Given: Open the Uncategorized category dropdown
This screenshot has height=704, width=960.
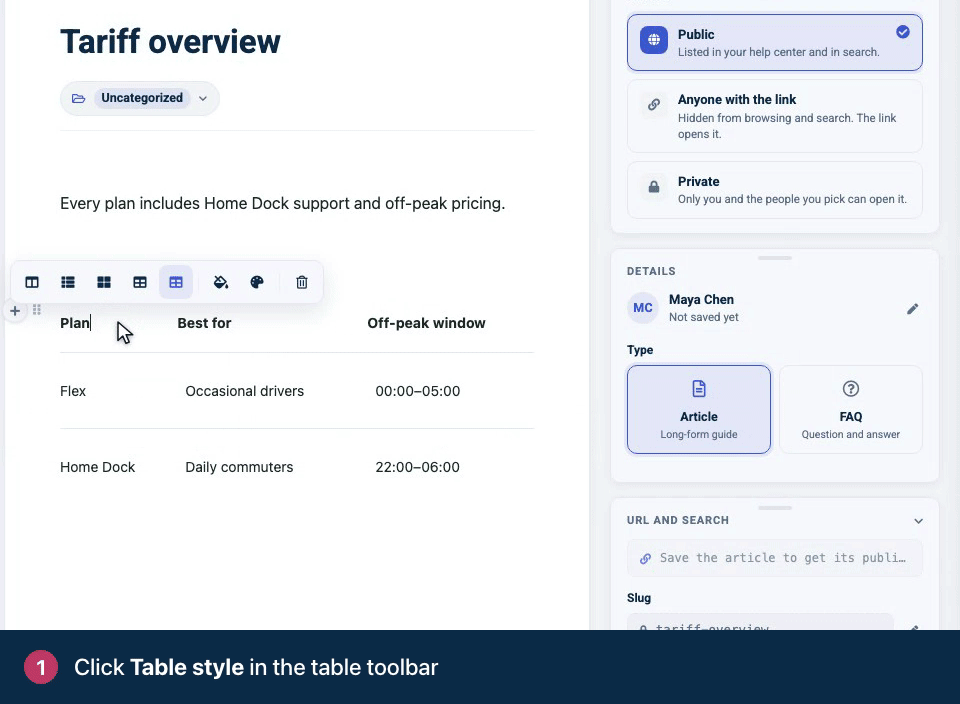Looking at the screenshot, I should tap(140, 99).
